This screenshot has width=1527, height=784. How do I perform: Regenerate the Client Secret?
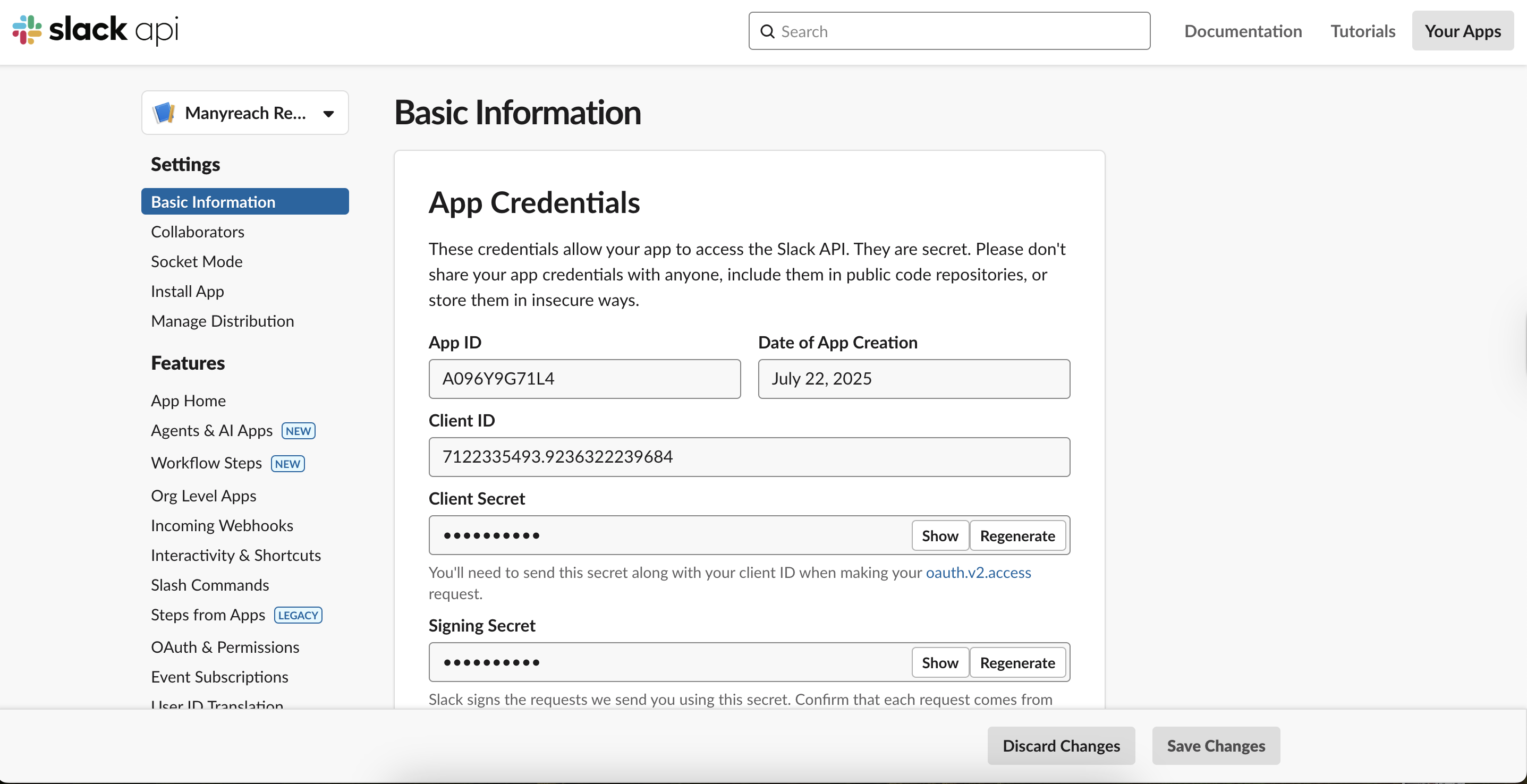(x=1017, y=535)
